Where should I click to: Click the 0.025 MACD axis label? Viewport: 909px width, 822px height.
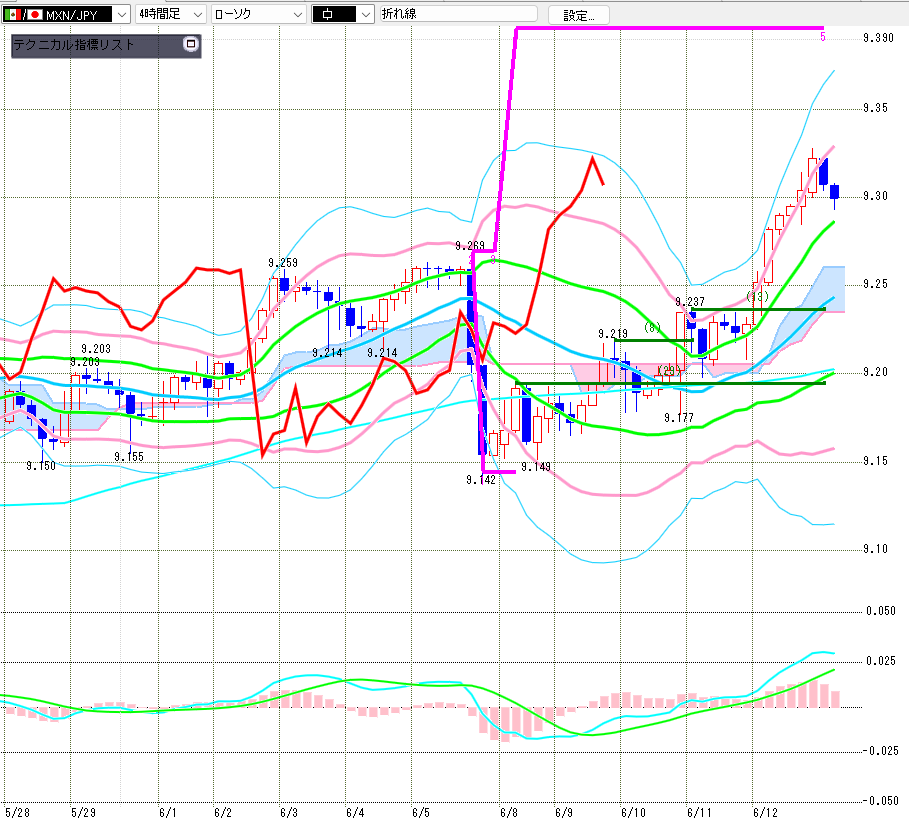pyautogui.click(x=881, y=661)
